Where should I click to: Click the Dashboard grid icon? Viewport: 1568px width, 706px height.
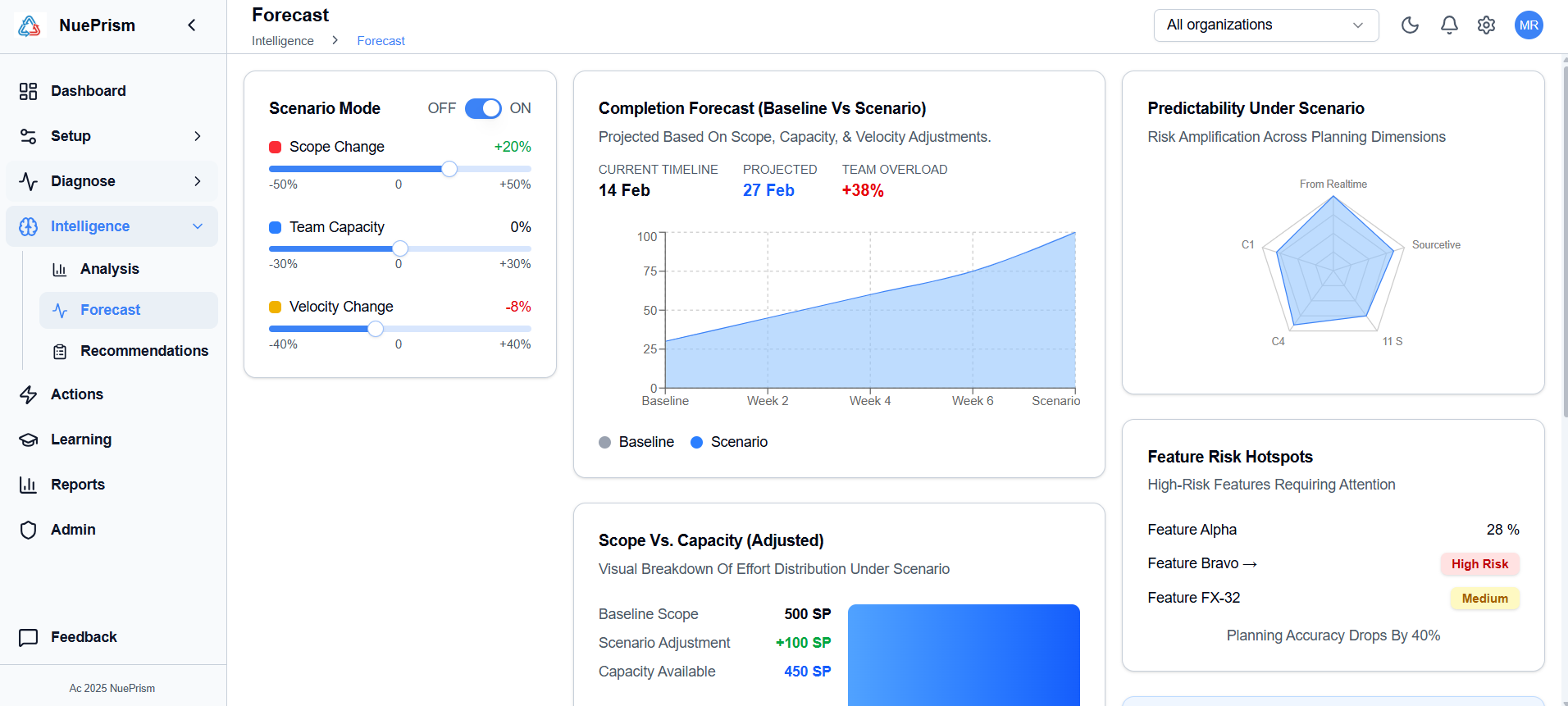(x=29, y=91)
